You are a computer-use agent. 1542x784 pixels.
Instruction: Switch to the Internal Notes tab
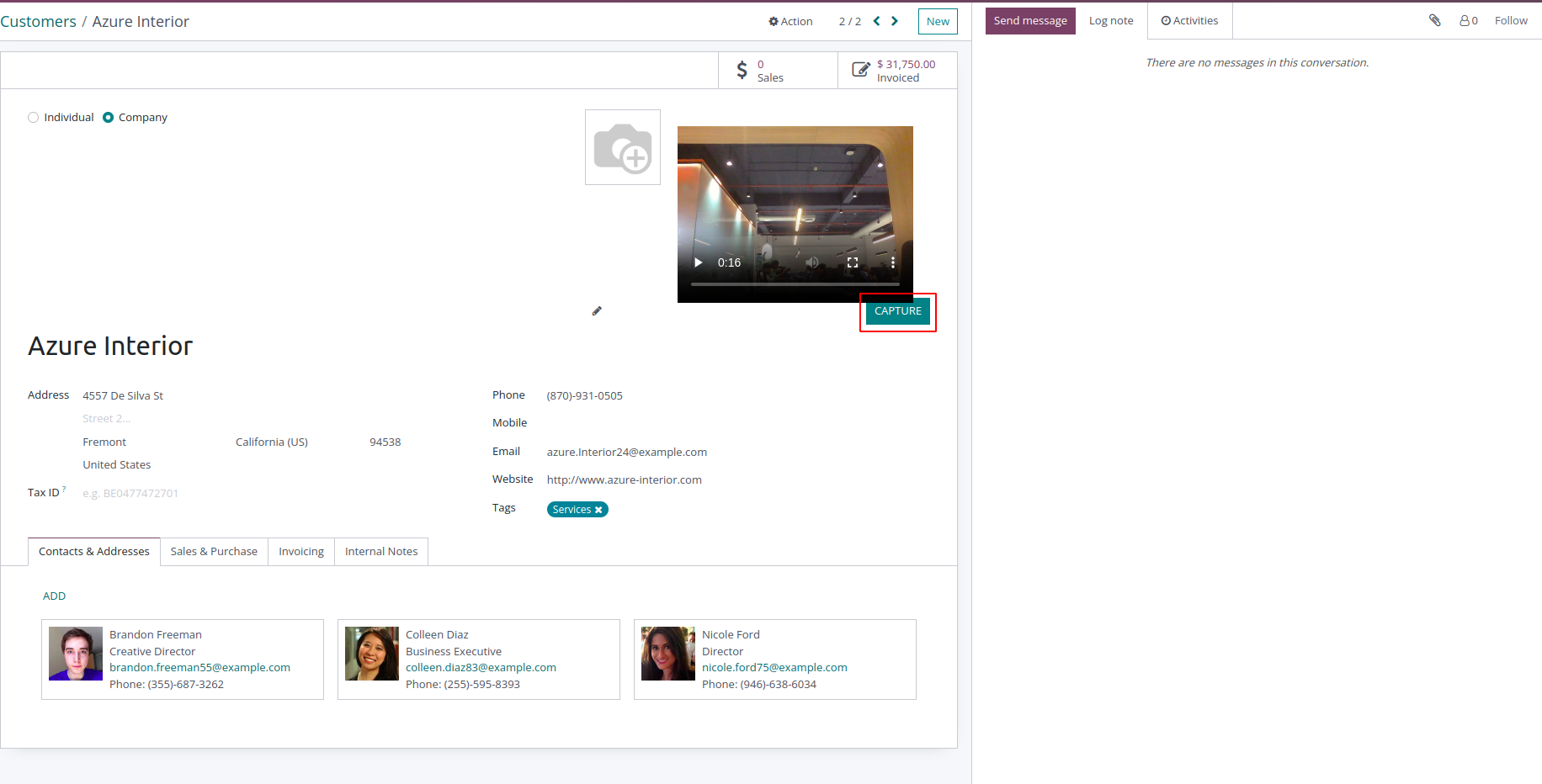point(381,552)
